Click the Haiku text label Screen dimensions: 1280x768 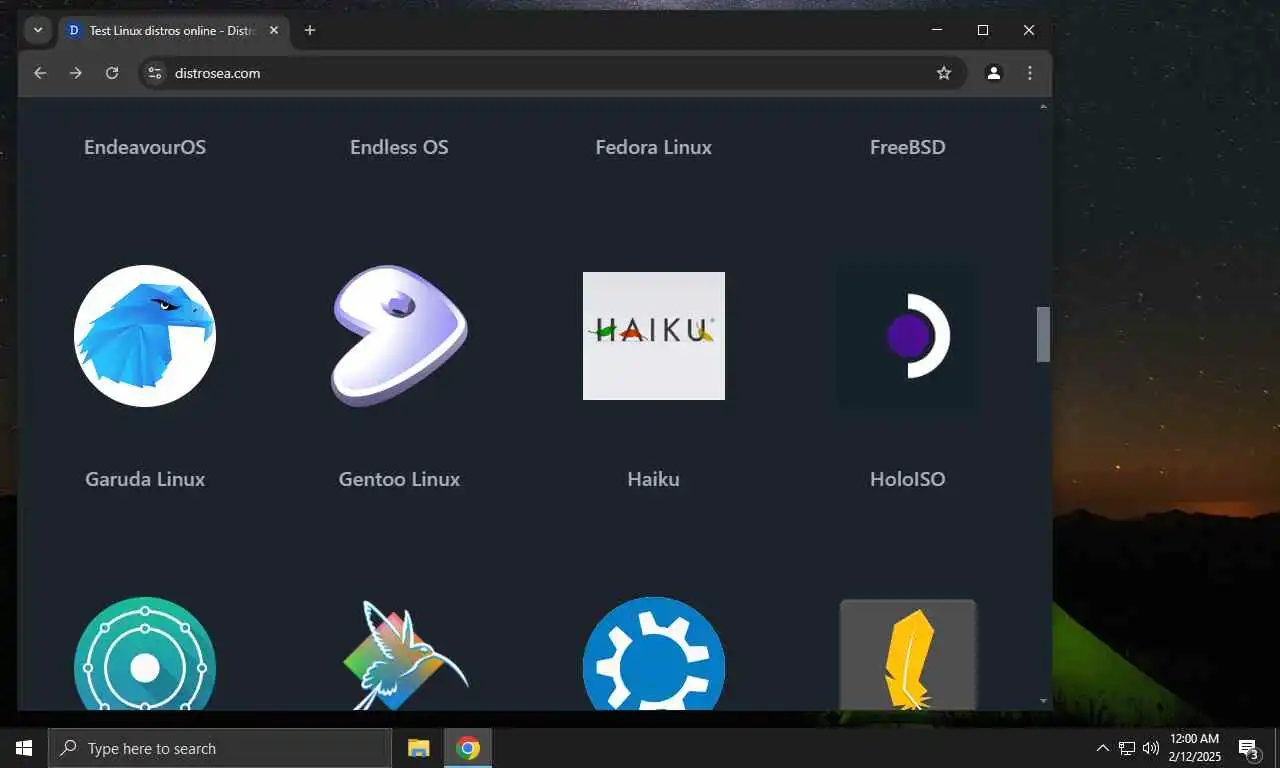tap(654, 479)
